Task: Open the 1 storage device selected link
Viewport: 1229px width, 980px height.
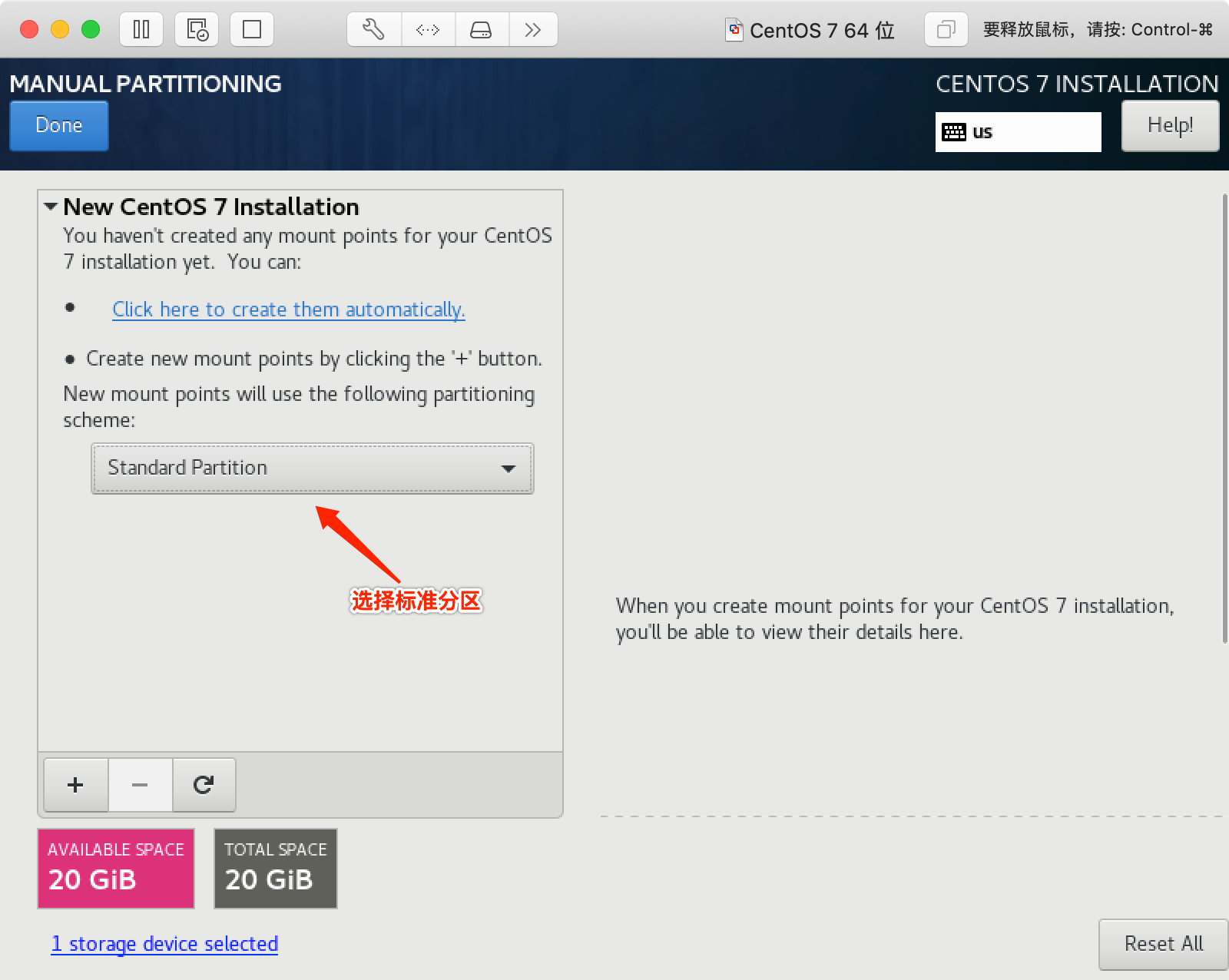Action: [164, 944]
